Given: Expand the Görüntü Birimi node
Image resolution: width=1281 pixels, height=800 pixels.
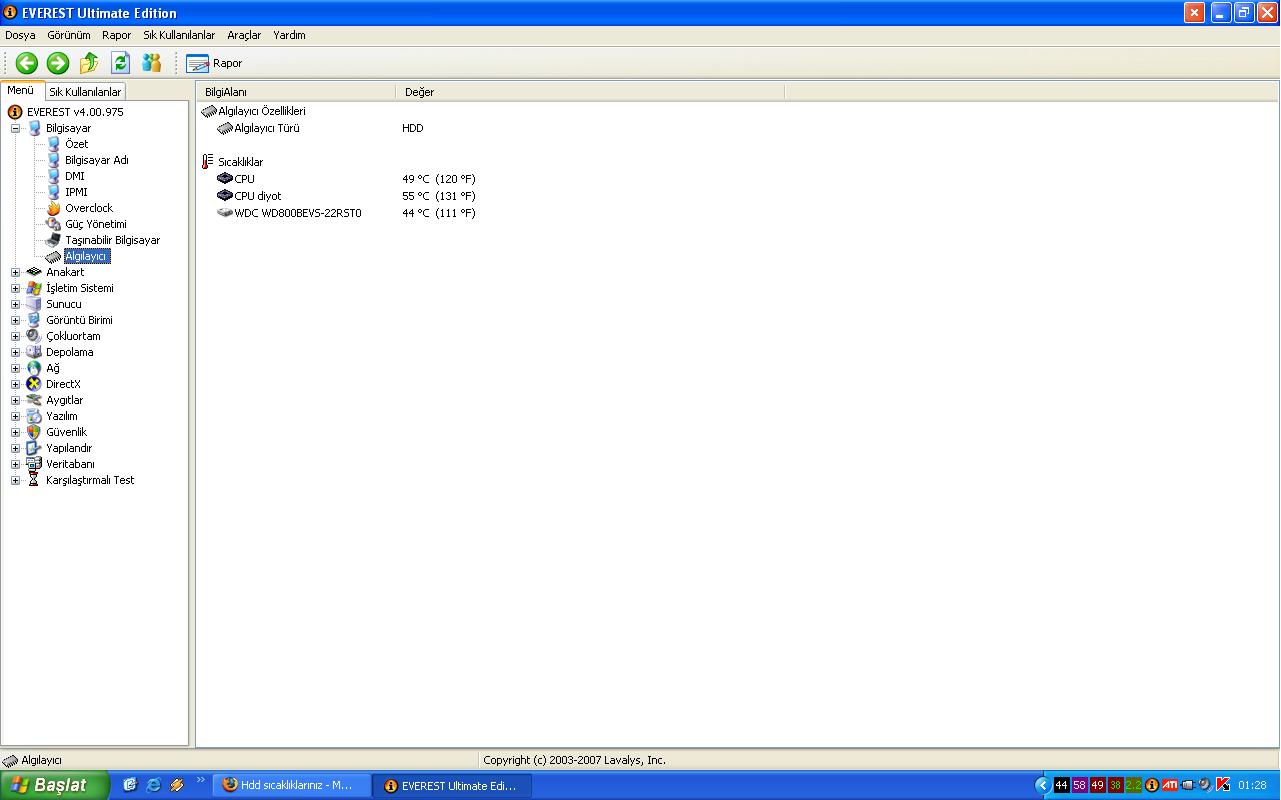Looking at the screenshot, I should pyautogui.click(x=15, y=320).
